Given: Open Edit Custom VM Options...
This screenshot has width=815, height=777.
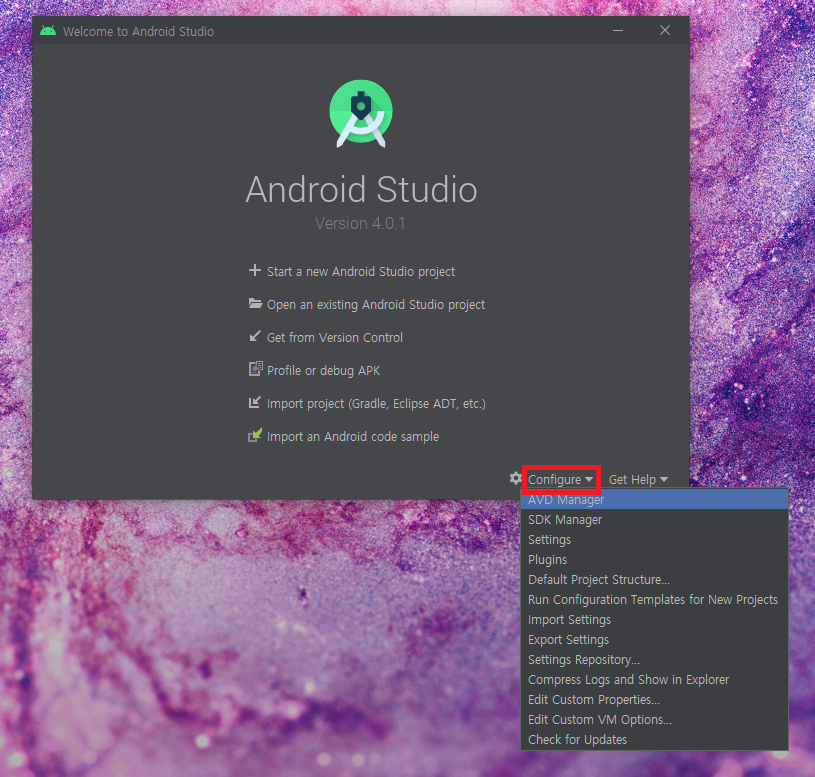Looking at the screenshot, I should (x=654, y=720).
